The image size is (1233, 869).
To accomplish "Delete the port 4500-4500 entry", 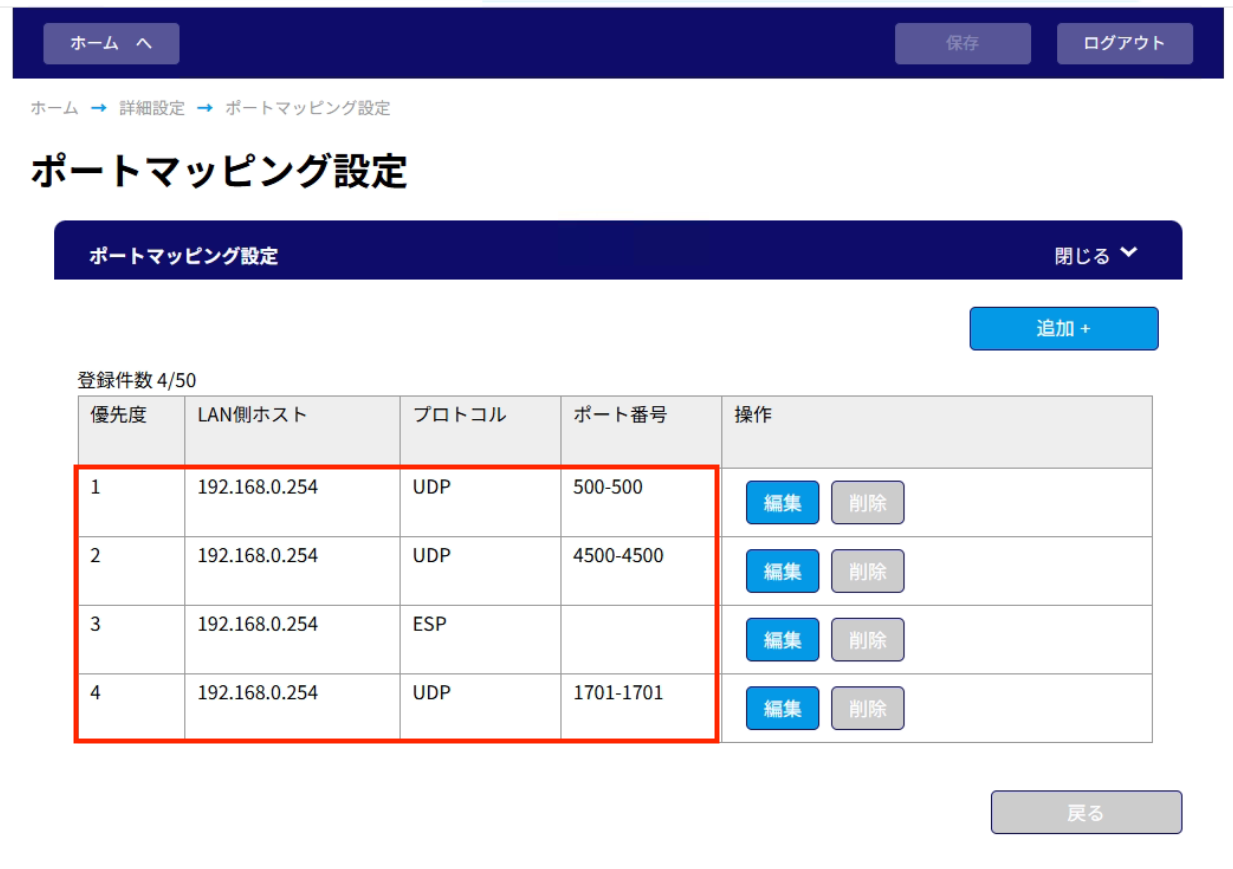I will tap(867, 571).
